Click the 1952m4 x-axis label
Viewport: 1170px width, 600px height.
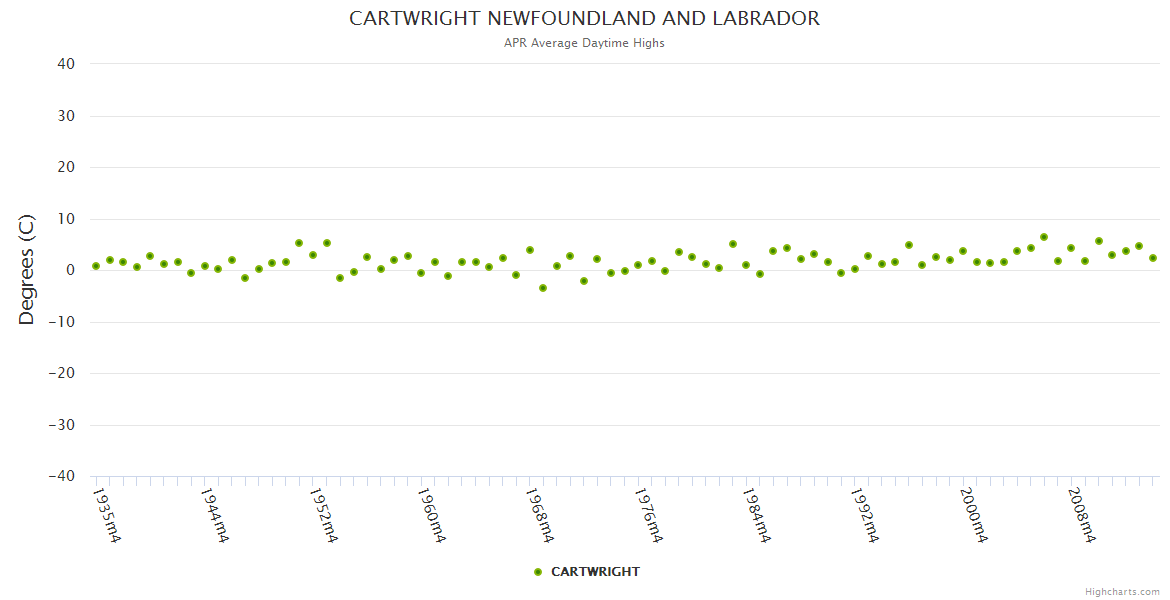pos(323,515)
